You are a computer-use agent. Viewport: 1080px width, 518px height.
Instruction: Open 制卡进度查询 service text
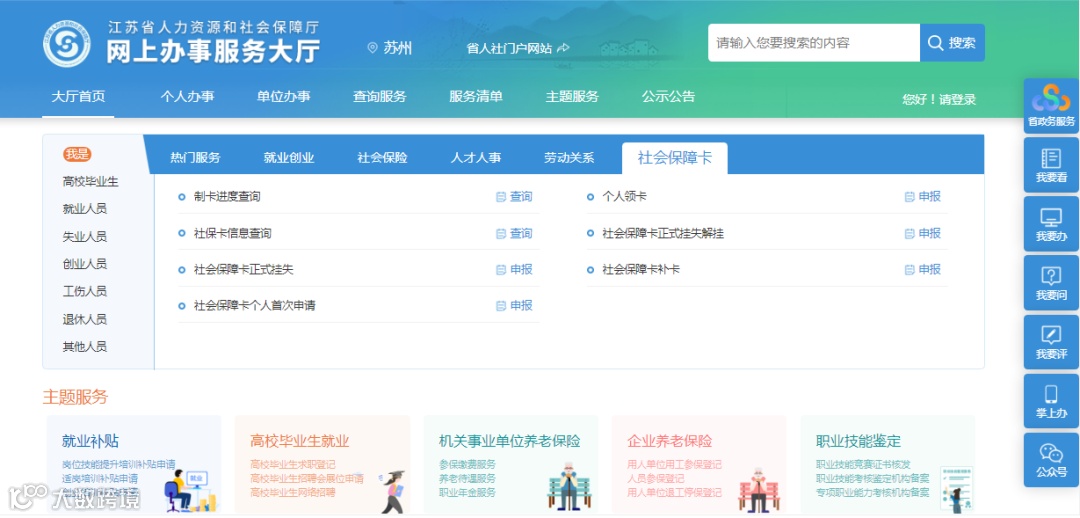coord(227,197)
